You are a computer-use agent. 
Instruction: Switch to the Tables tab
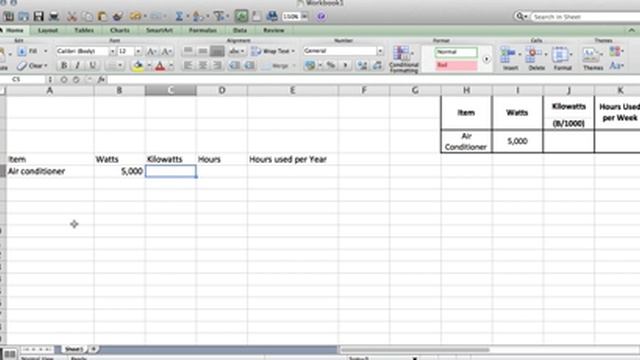84,30
